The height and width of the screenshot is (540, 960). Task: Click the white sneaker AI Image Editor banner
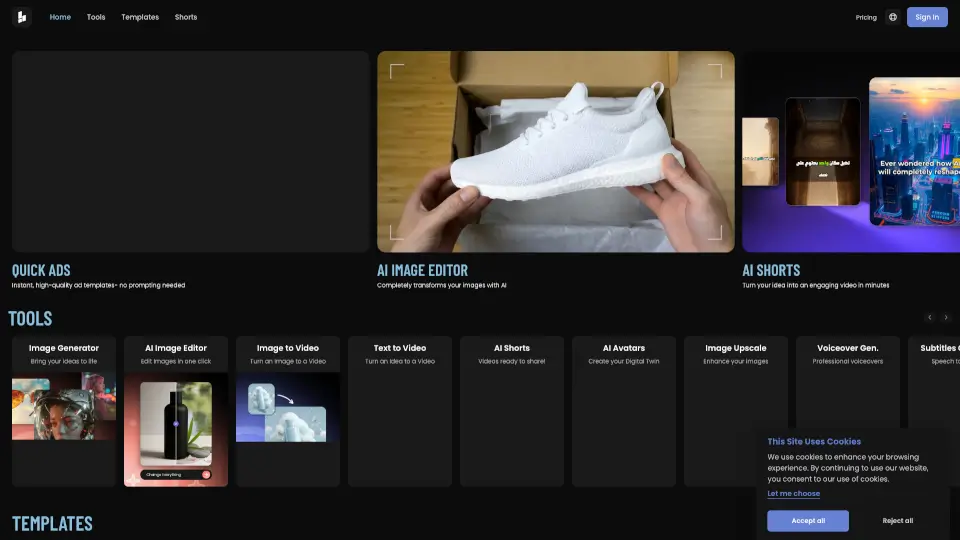(555, 151)
